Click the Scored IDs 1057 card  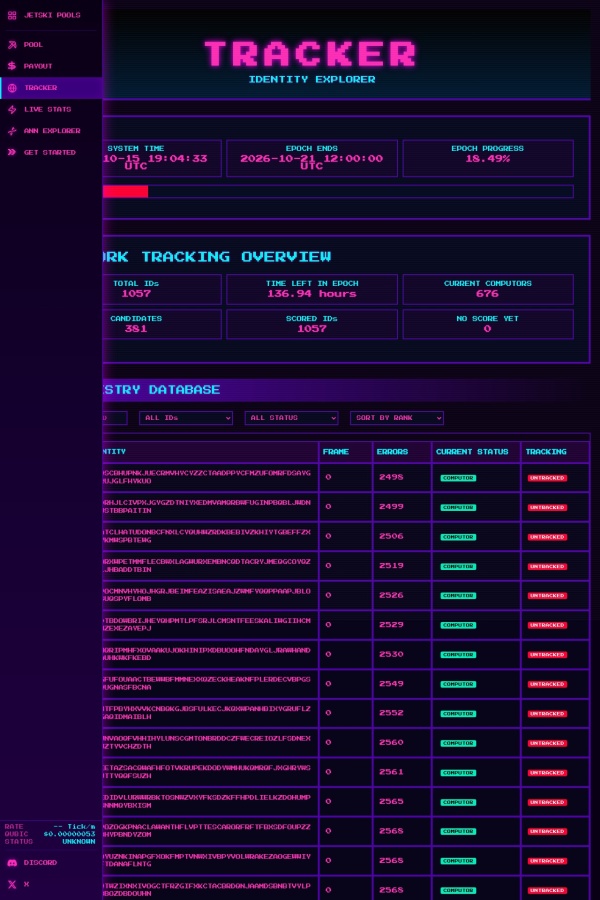[312, 324]
